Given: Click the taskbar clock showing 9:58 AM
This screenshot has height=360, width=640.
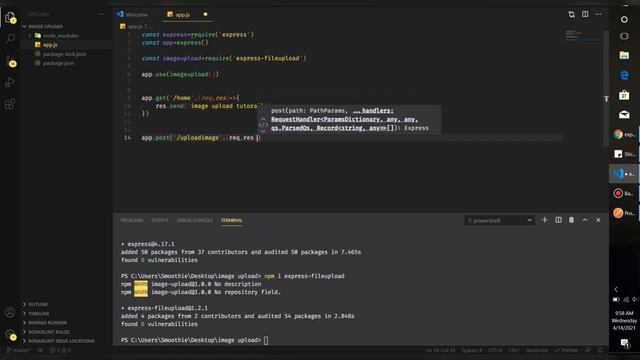Looking at the screenshot, I should [624, 321].
